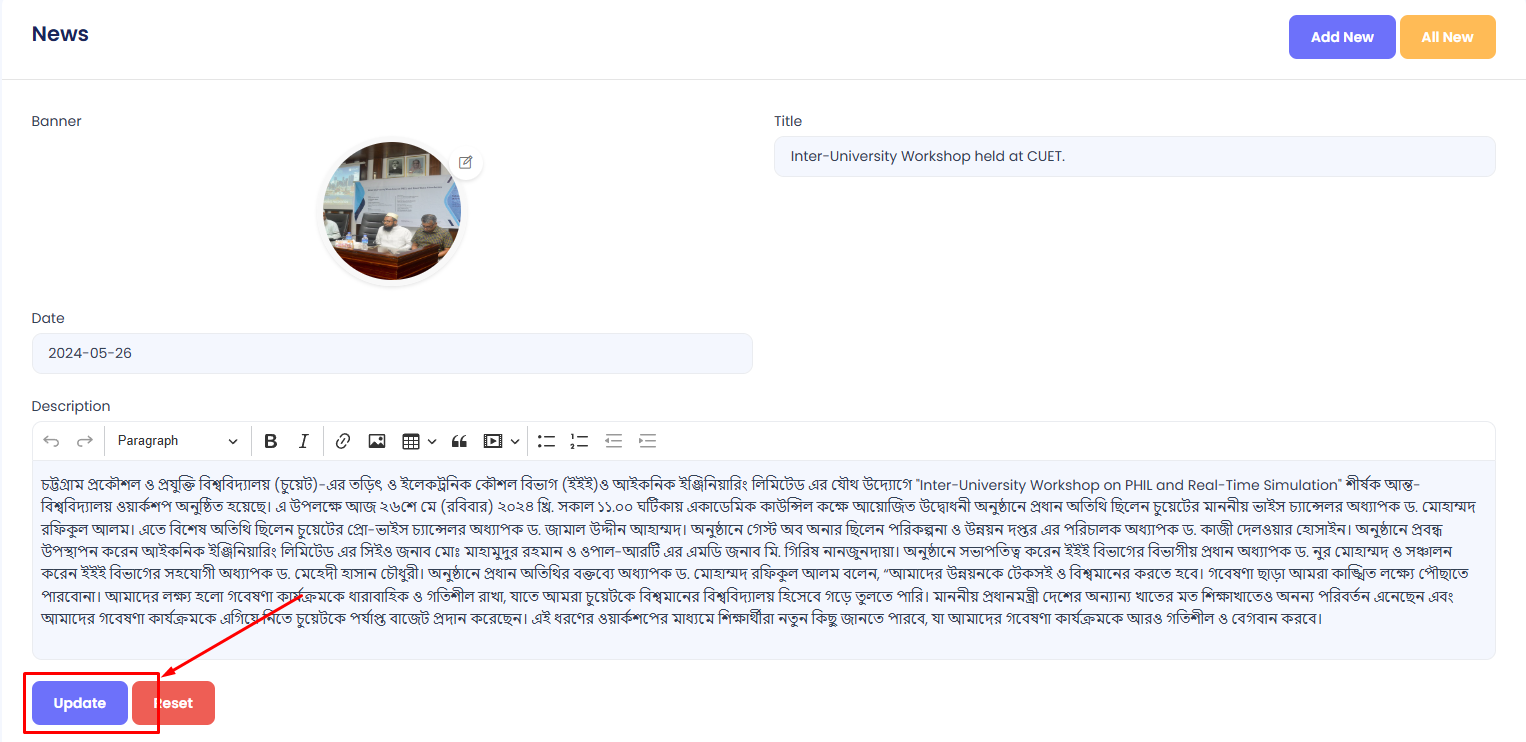The height and width of the screenshot is (742, 1526).
Task: Click the Update button
Action: coord(80,703)
